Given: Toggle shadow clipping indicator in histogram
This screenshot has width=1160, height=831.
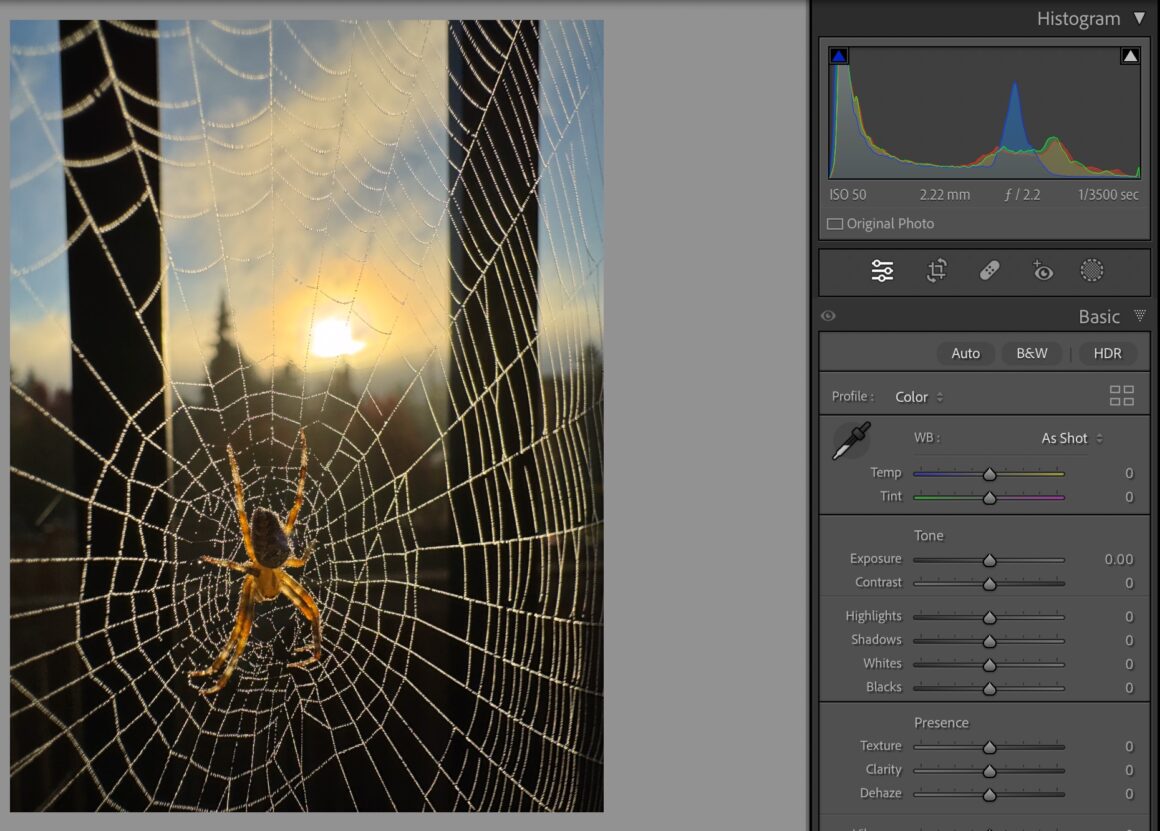Looking at the screenshot, I should 839,56.
